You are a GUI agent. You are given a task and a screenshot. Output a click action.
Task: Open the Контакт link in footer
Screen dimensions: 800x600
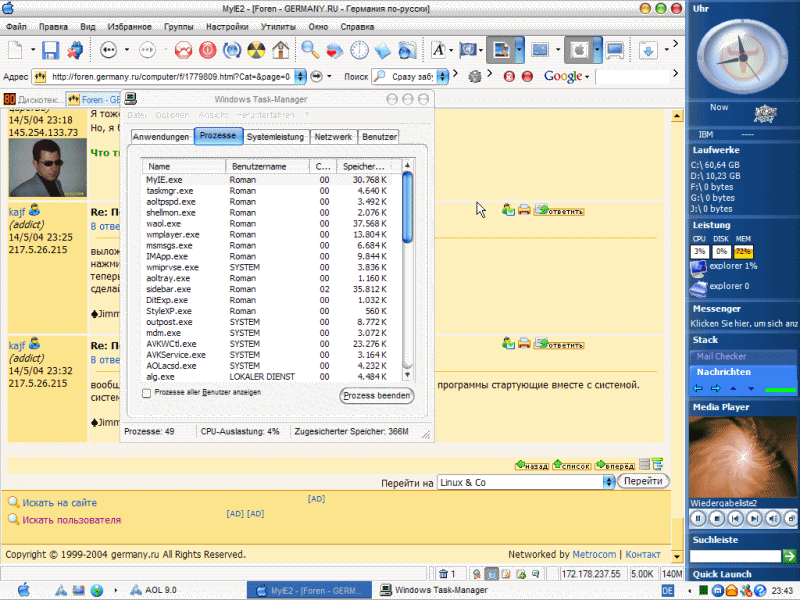(643, 554)
